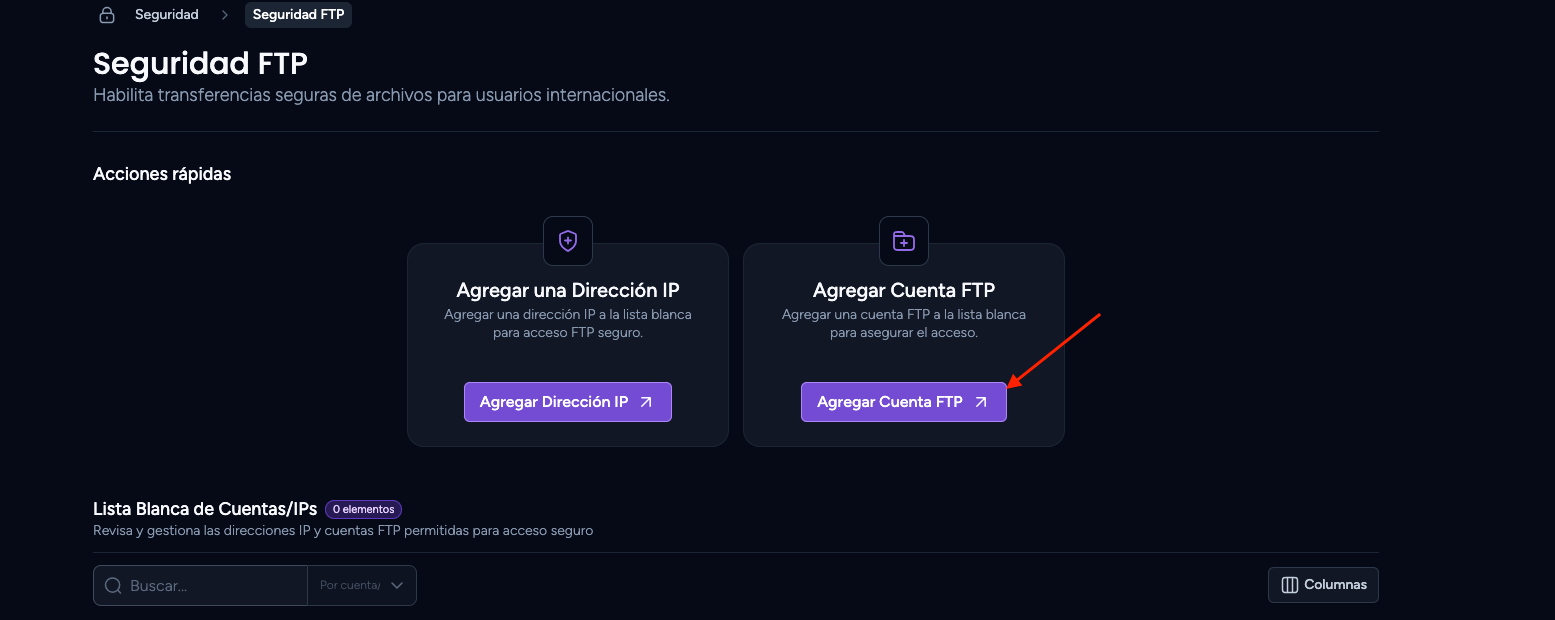Click the 0 elementos badge
1555x620 pixels.
tap(363, 509)
